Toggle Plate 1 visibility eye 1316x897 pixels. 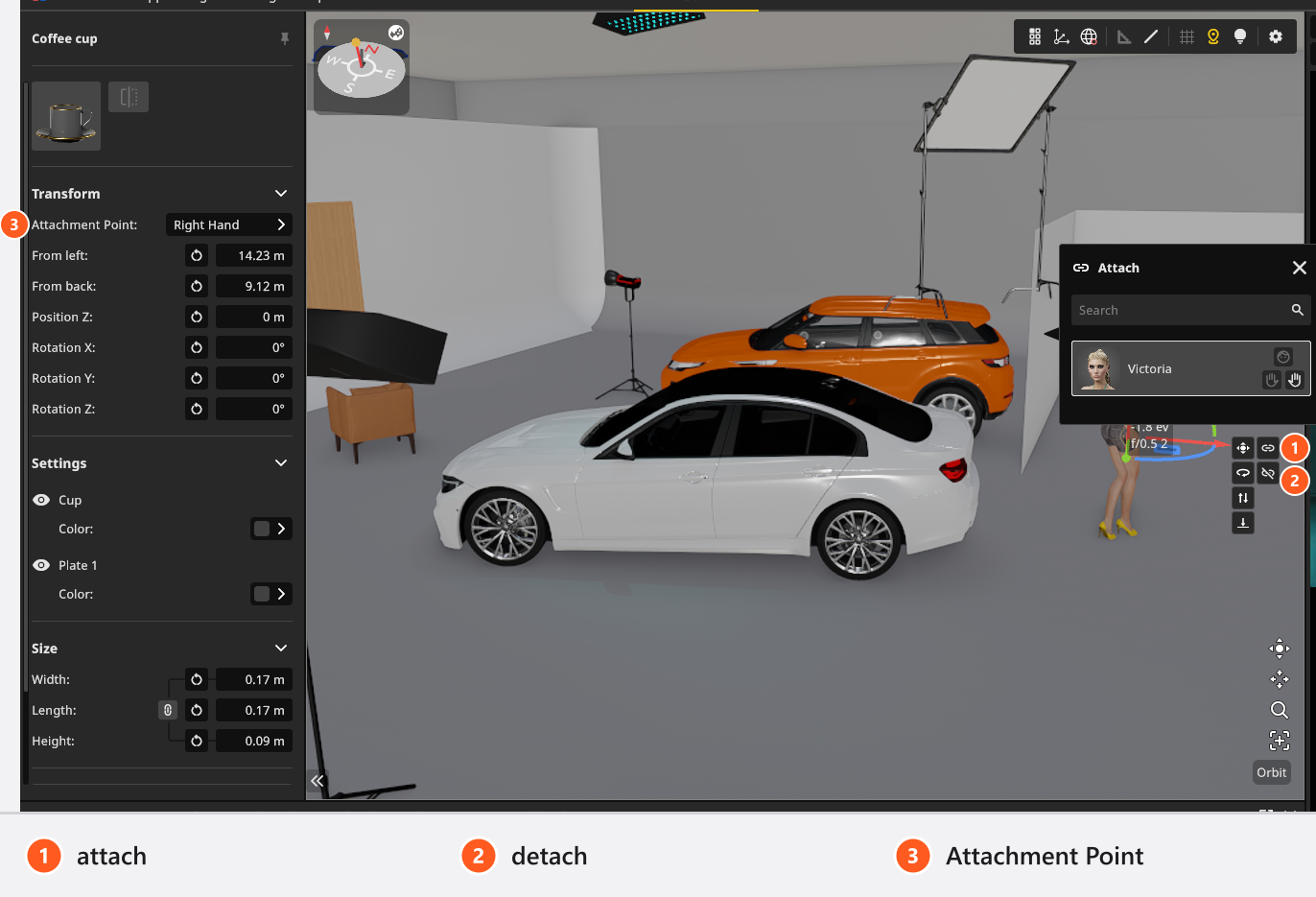41,565
